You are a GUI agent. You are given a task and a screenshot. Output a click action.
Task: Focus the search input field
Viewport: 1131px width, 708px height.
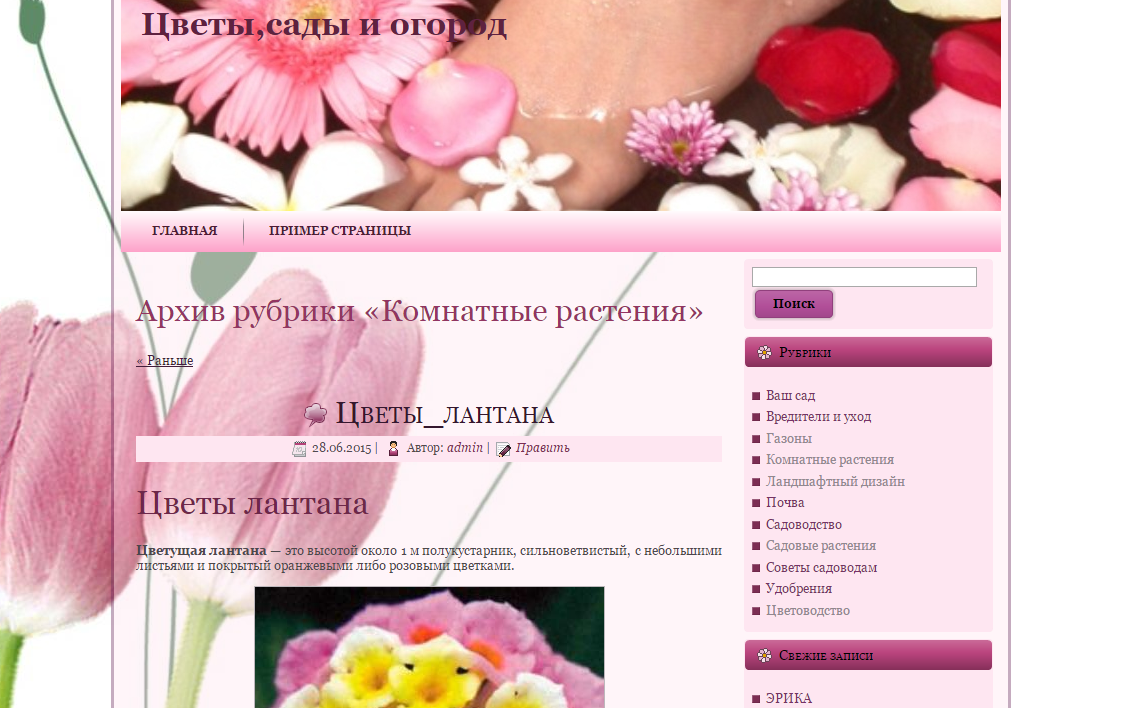[864, 277]
